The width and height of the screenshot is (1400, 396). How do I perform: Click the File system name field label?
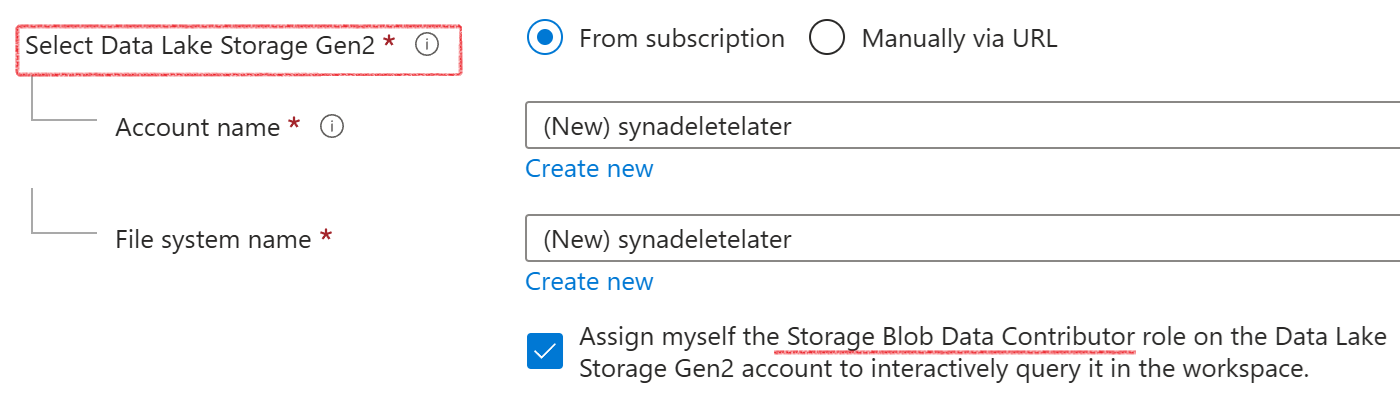click(213, 240)
